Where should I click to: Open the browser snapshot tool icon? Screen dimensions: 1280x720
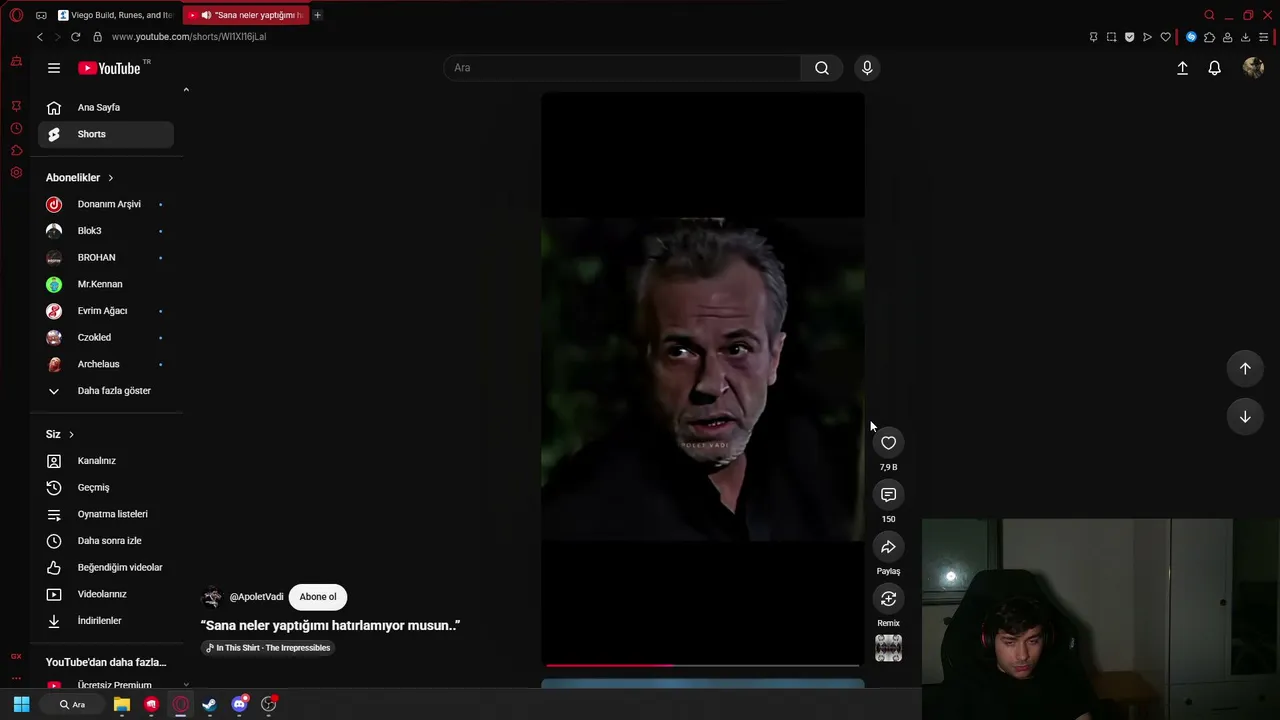coord(1111,37)
